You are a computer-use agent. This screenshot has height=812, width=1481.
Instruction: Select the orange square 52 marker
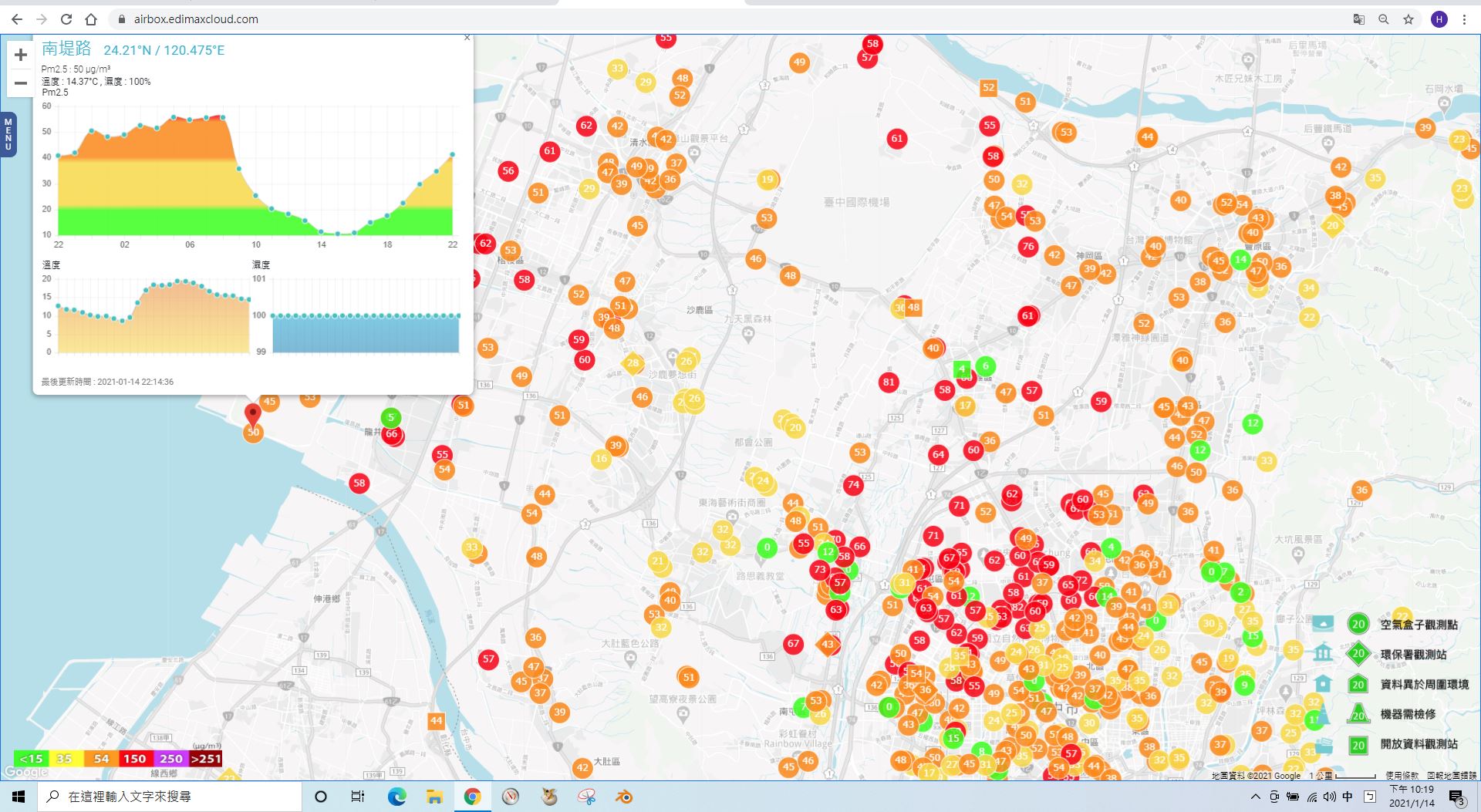tap(988, 88)
